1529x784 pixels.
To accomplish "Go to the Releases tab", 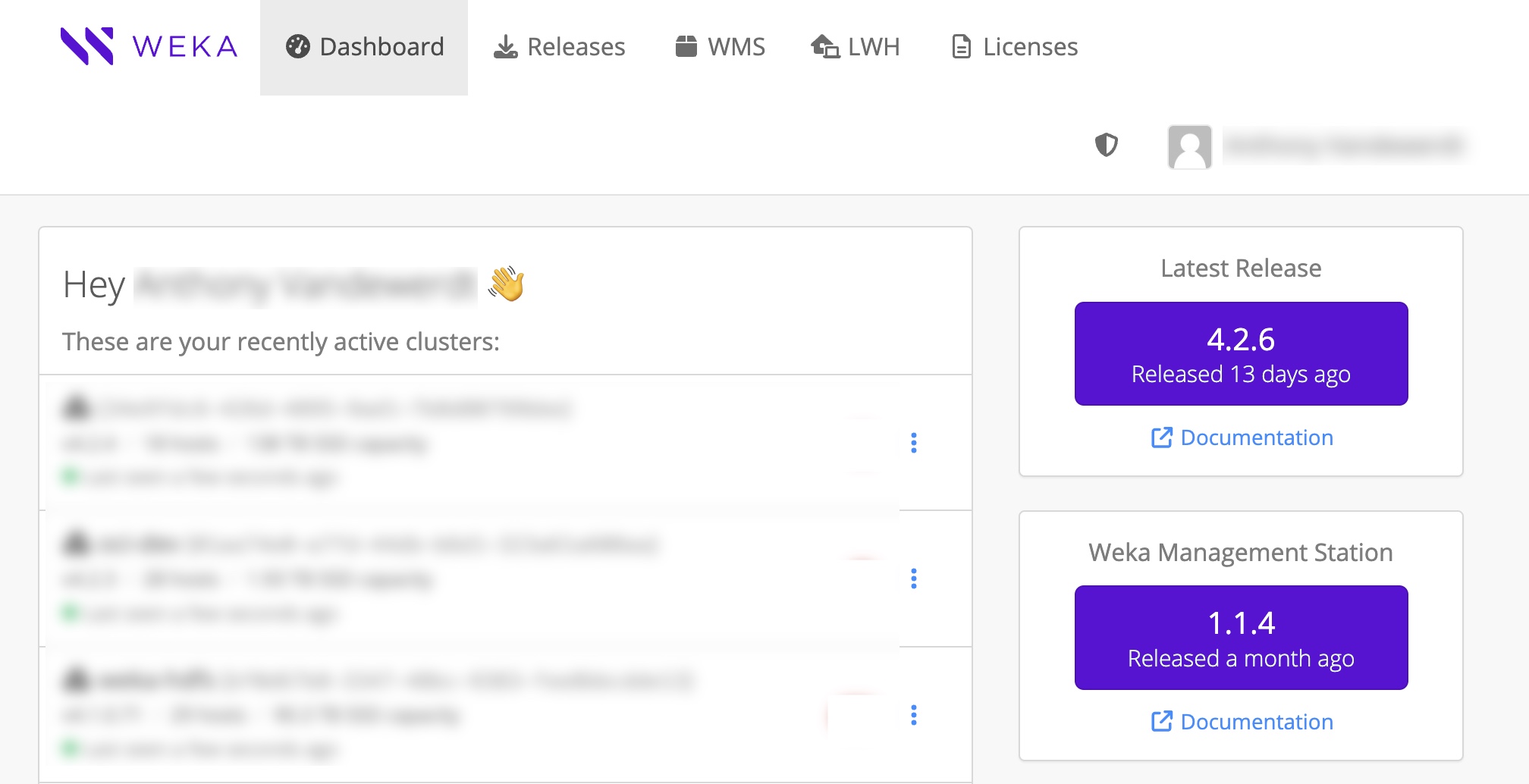I will [x=559, y=47].
